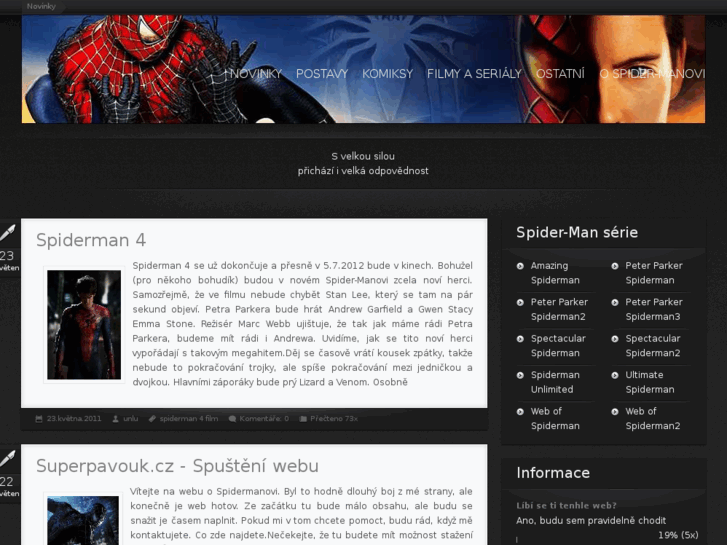This screenshot has width=727, height=545.
Task: Click the folder icon beside Přečteno 73x
Action: pyautogui.click(x=303, y=419)
